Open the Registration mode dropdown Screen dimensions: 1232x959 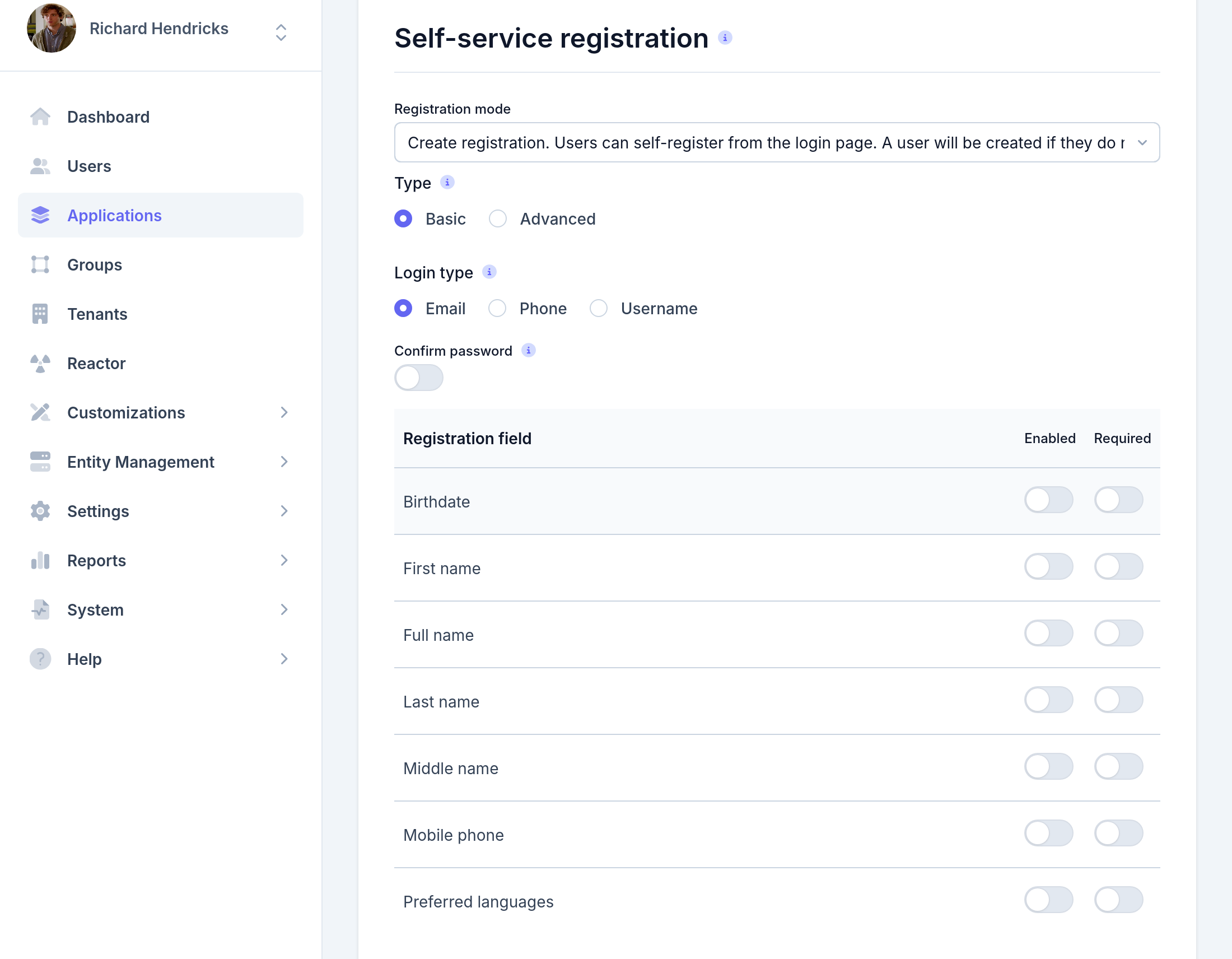(x=777, y=143)
